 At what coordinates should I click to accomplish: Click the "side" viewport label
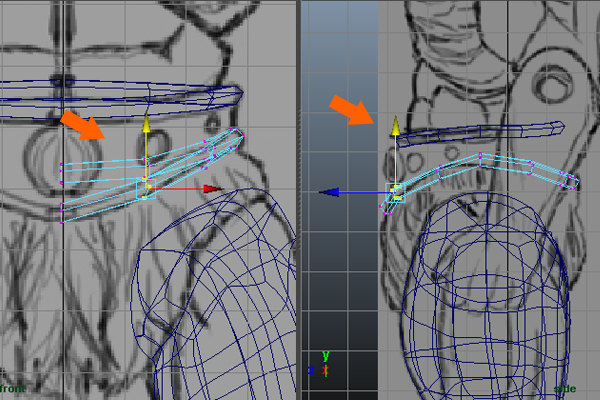point(565,389)
